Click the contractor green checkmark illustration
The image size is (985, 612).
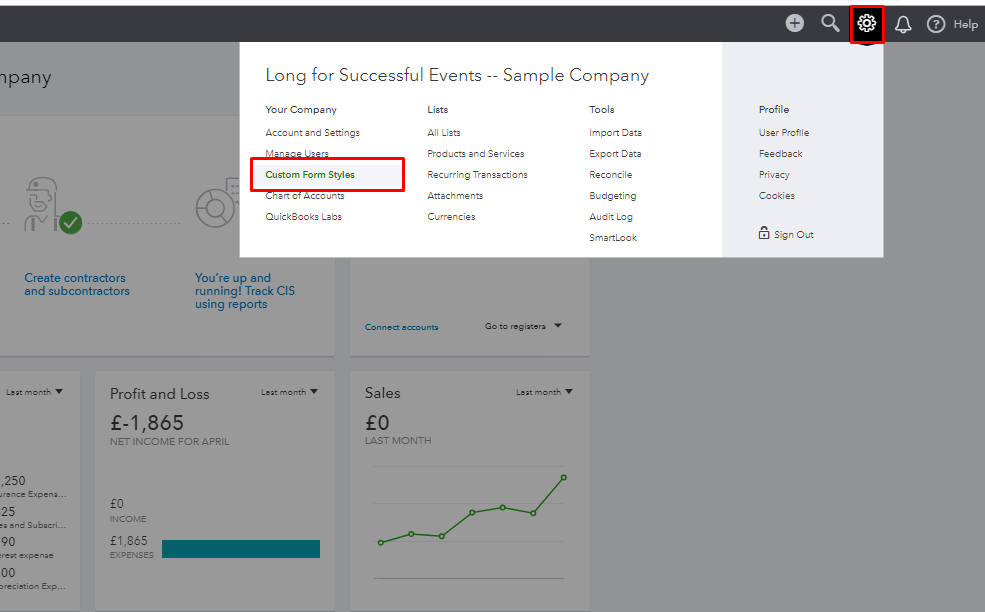70,222
